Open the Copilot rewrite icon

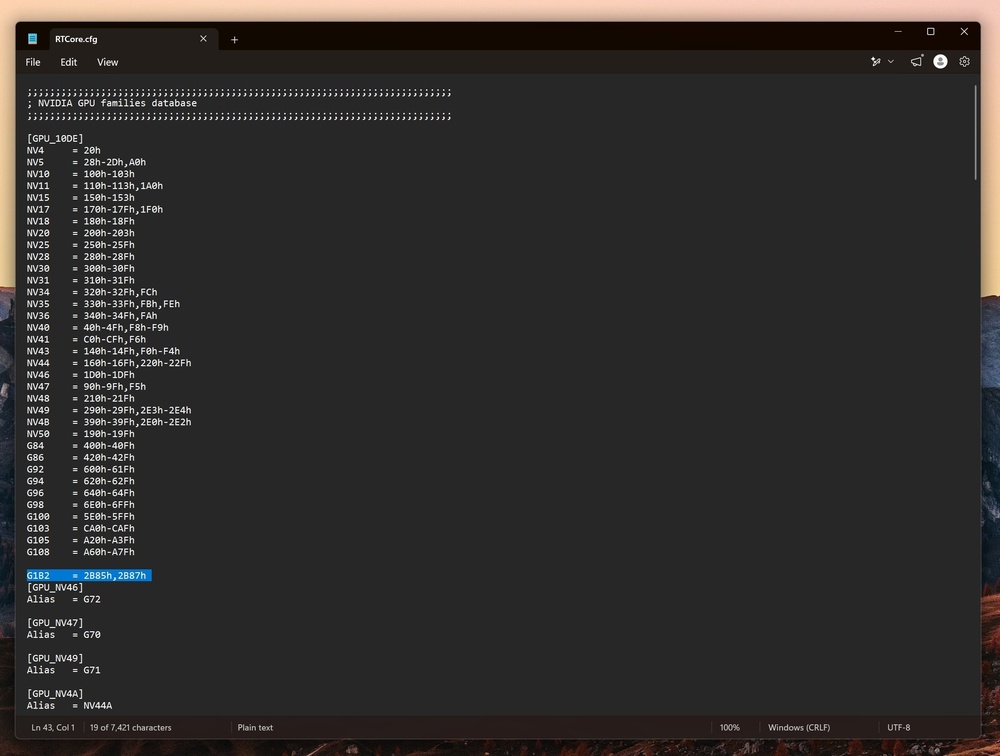pos(876,62)
